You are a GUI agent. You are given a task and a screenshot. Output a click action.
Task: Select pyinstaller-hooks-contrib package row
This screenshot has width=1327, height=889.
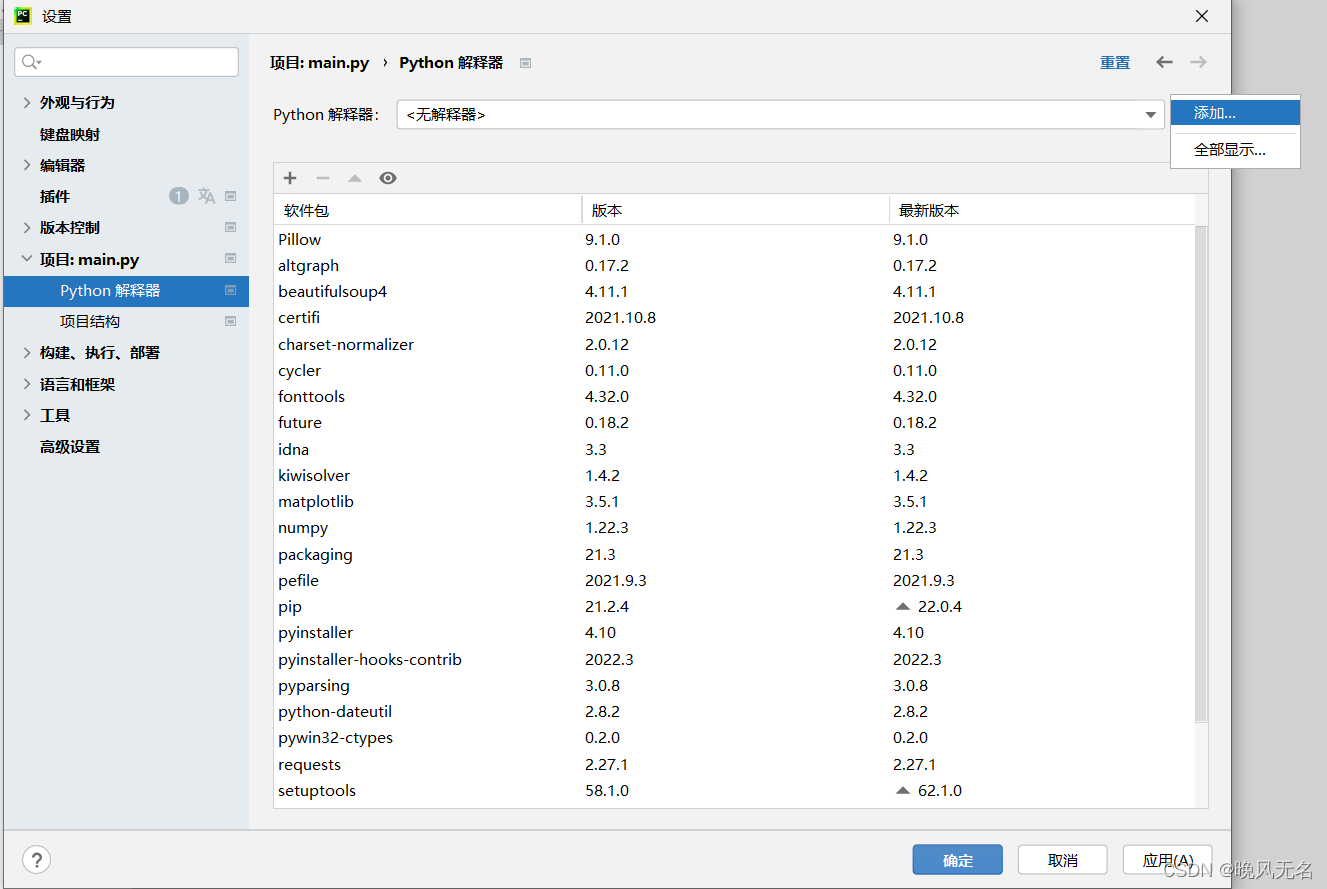735,659
